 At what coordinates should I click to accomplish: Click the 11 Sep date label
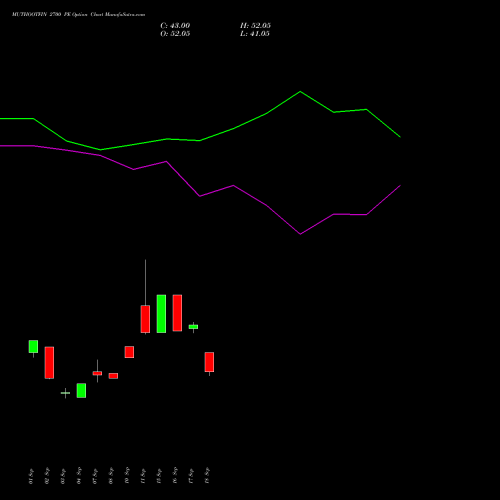[x=143, y=476]
